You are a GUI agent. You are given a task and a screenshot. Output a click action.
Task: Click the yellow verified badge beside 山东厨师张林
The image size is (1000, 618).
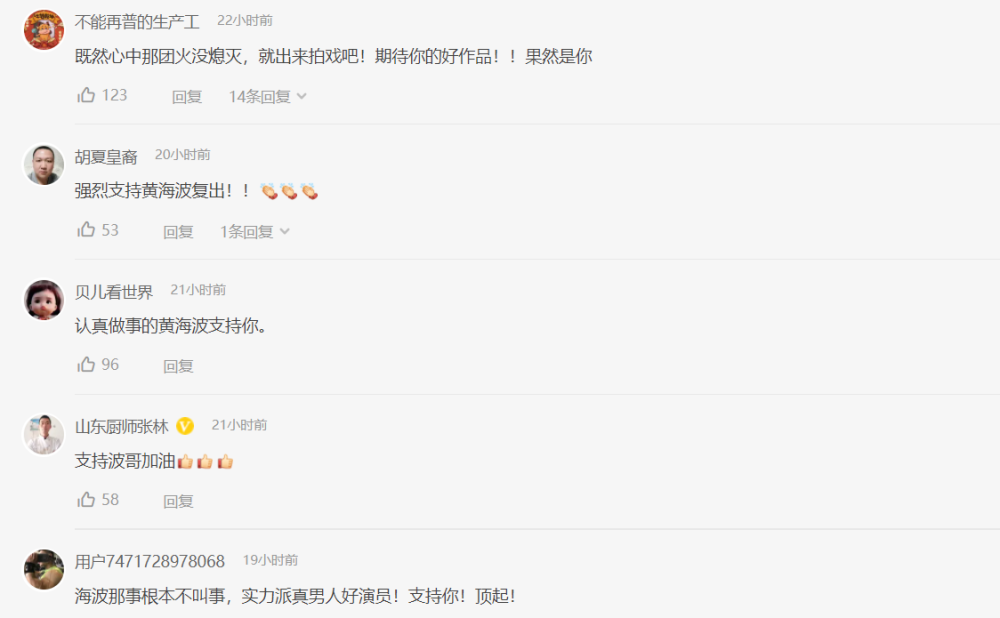[185, 425]
